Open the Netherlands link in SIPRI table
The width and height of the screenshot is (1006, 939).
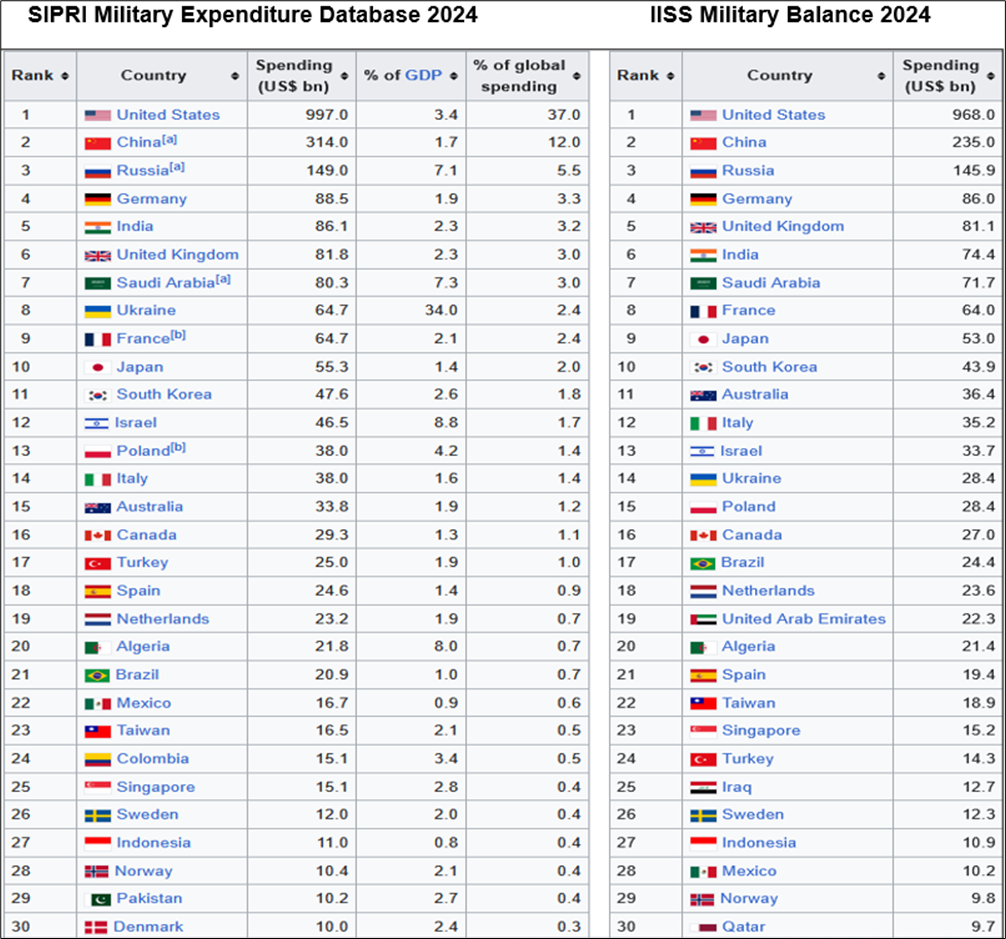tap(163, 619)
